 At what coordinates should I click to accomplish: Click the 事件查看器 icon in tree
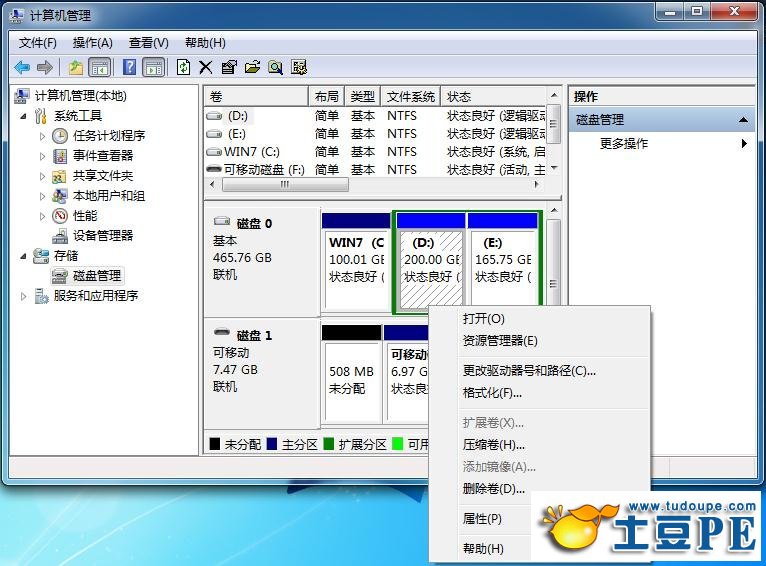[x=60, y=156]
